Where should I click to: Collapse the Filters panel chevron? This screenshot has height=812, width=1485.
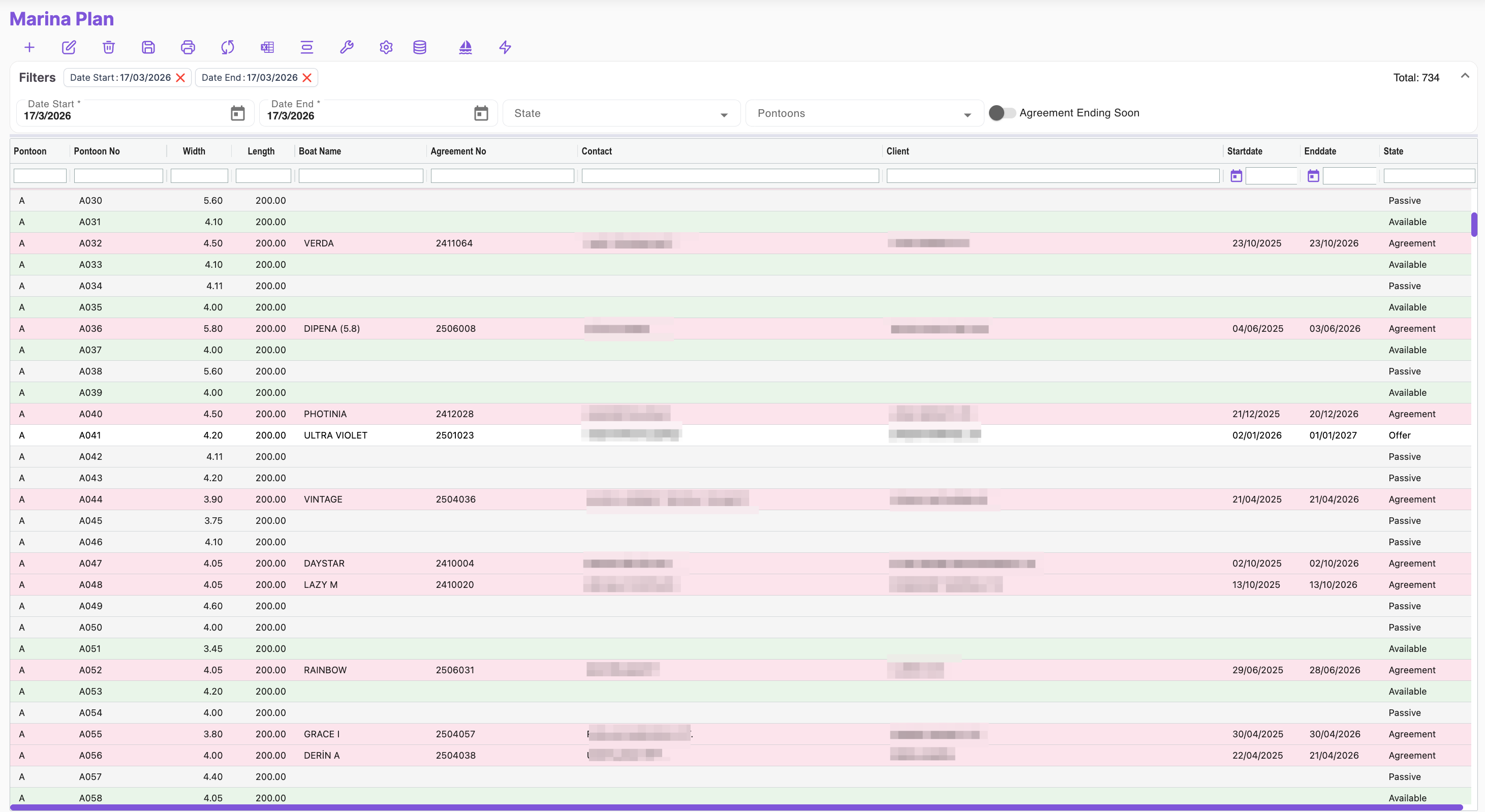1464,76
